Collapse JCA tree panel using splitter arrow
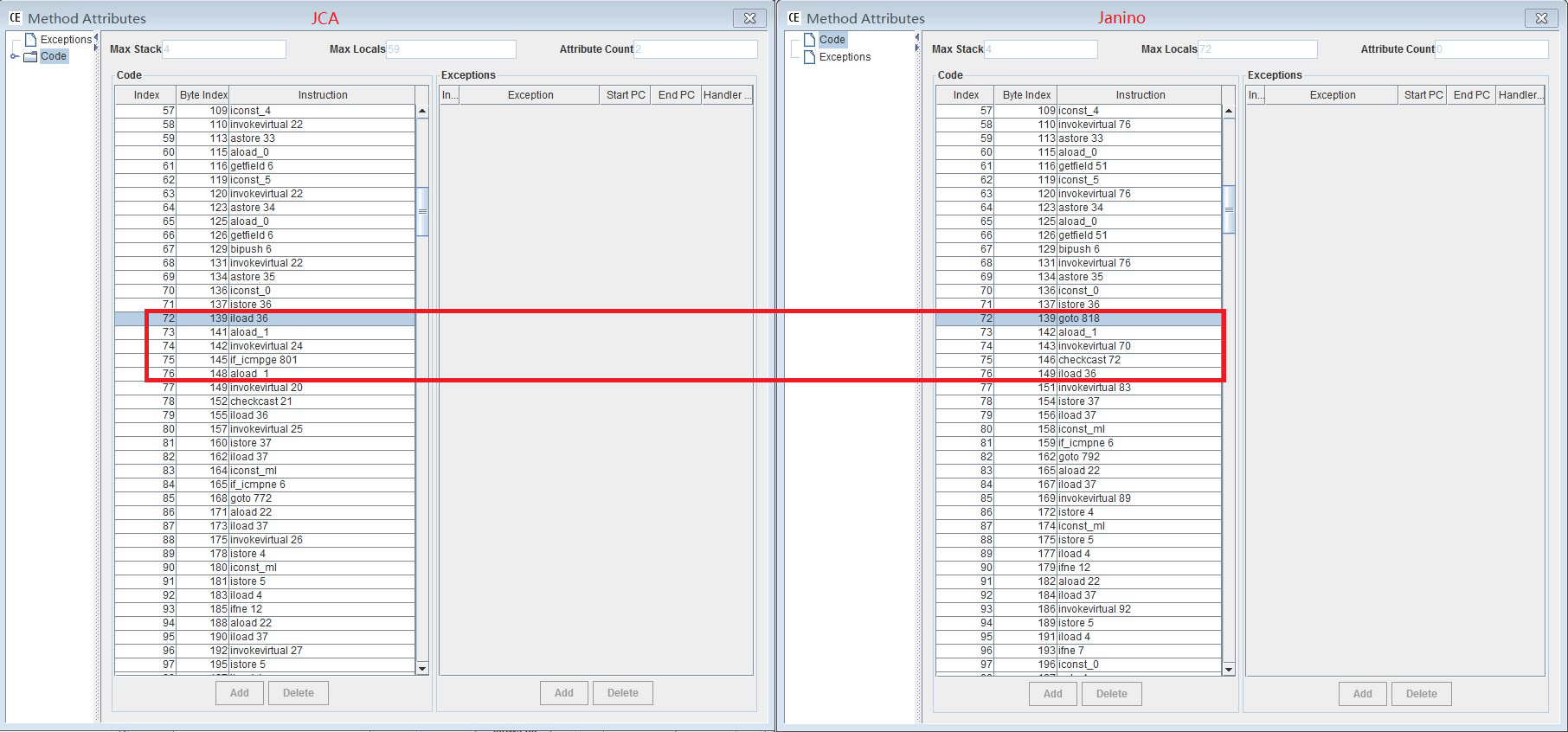1568x732 pixels. coord(96,37)
